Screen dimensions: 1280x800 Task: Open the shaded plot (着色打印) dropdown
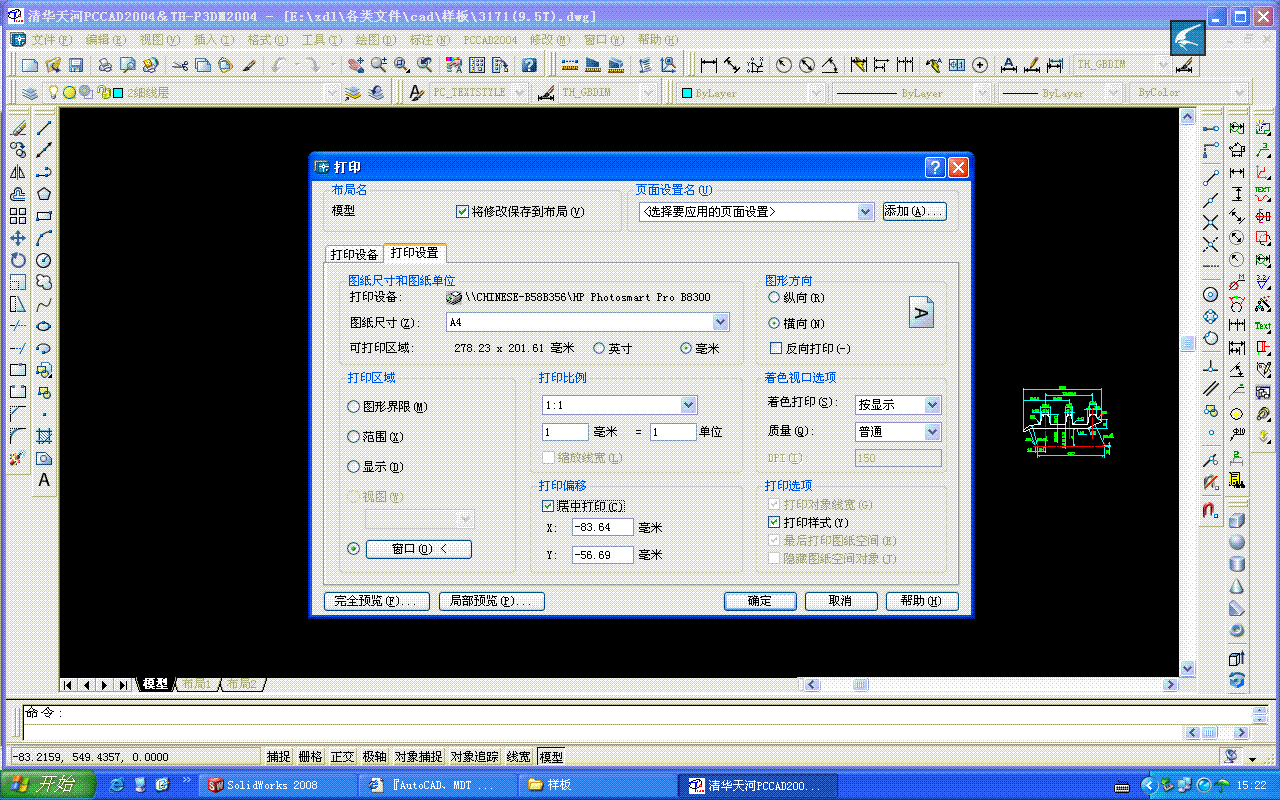(x=932, y=405)
